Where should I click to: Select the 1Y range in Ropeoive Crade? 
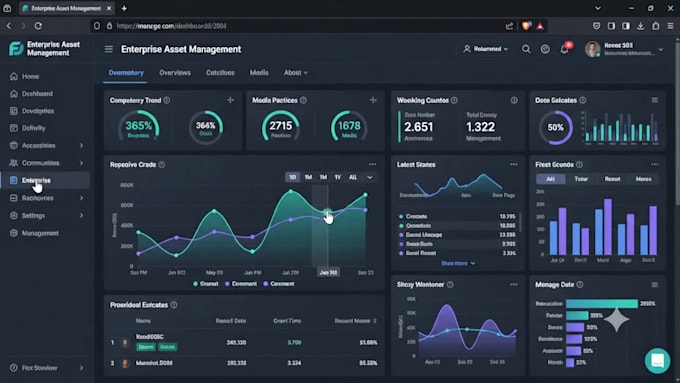coord(337,177)
